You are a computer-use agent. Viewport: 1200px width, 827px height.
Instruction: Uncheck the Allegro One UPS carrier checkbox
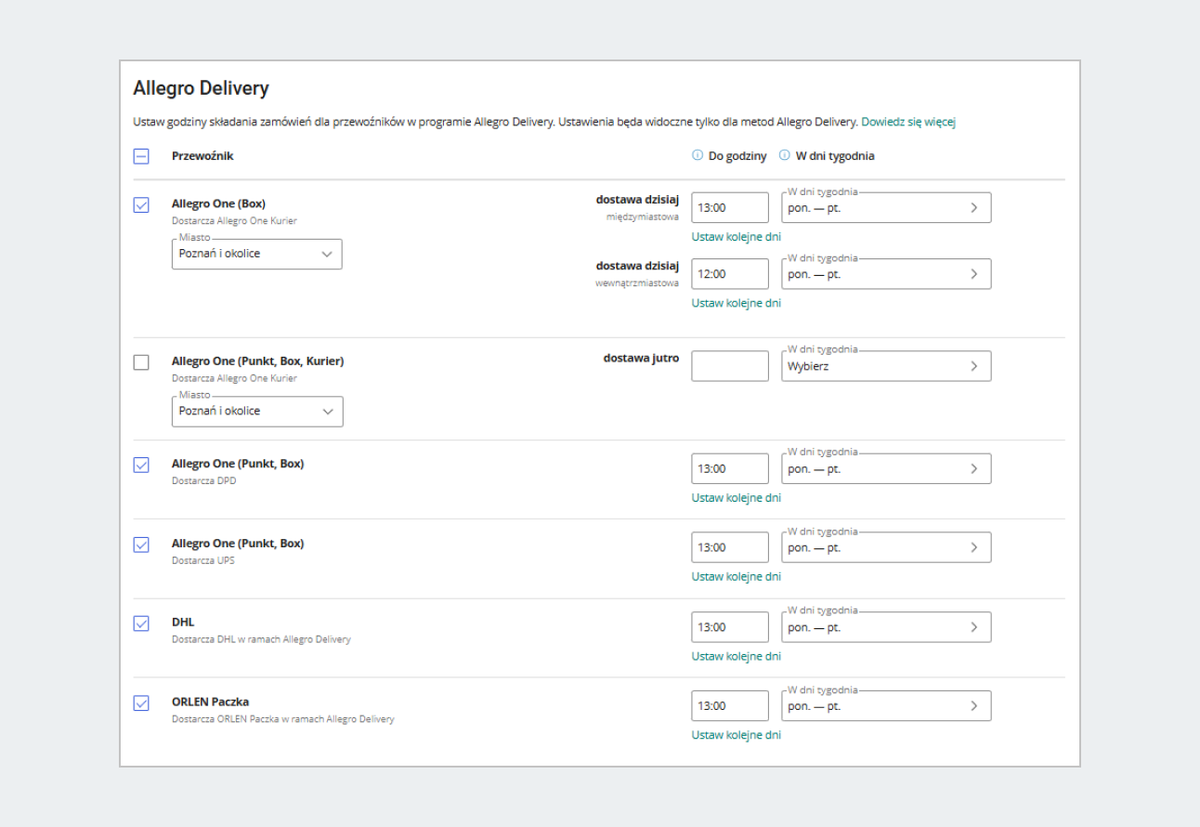coord(141,545)
